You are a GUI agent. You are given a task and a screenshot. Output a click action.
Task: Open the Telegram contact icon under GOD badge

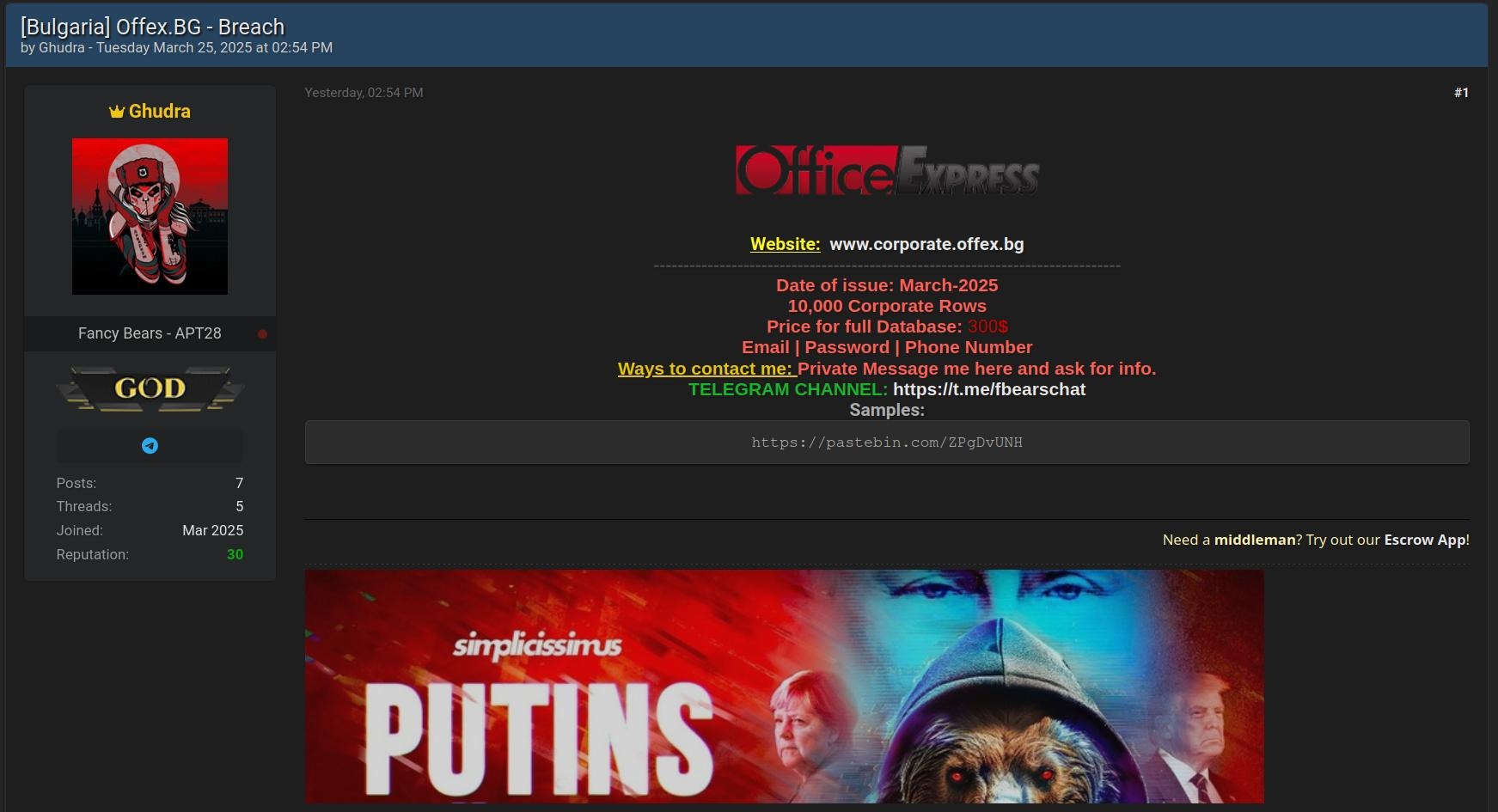(x=150, y=445)
